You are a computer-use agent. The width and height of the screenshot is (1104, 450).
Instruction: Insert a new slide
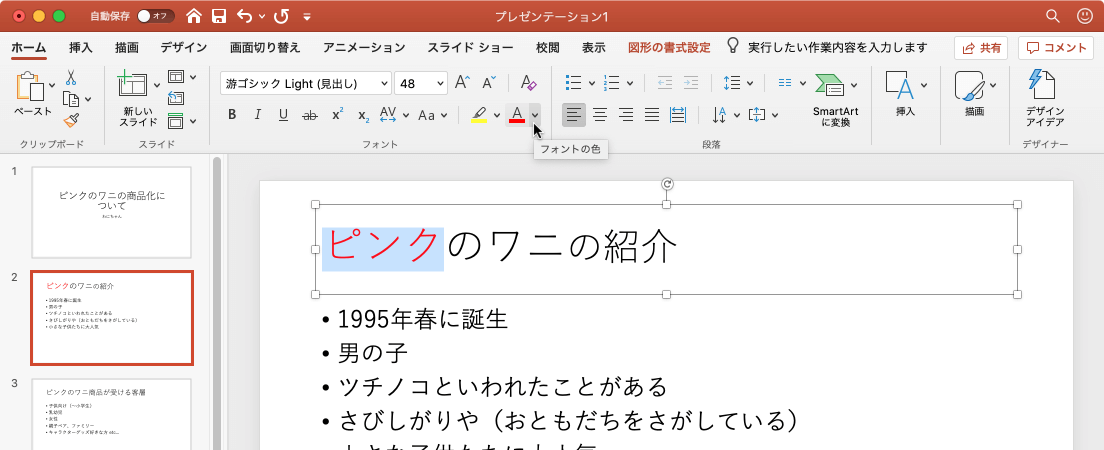point(132,83)
